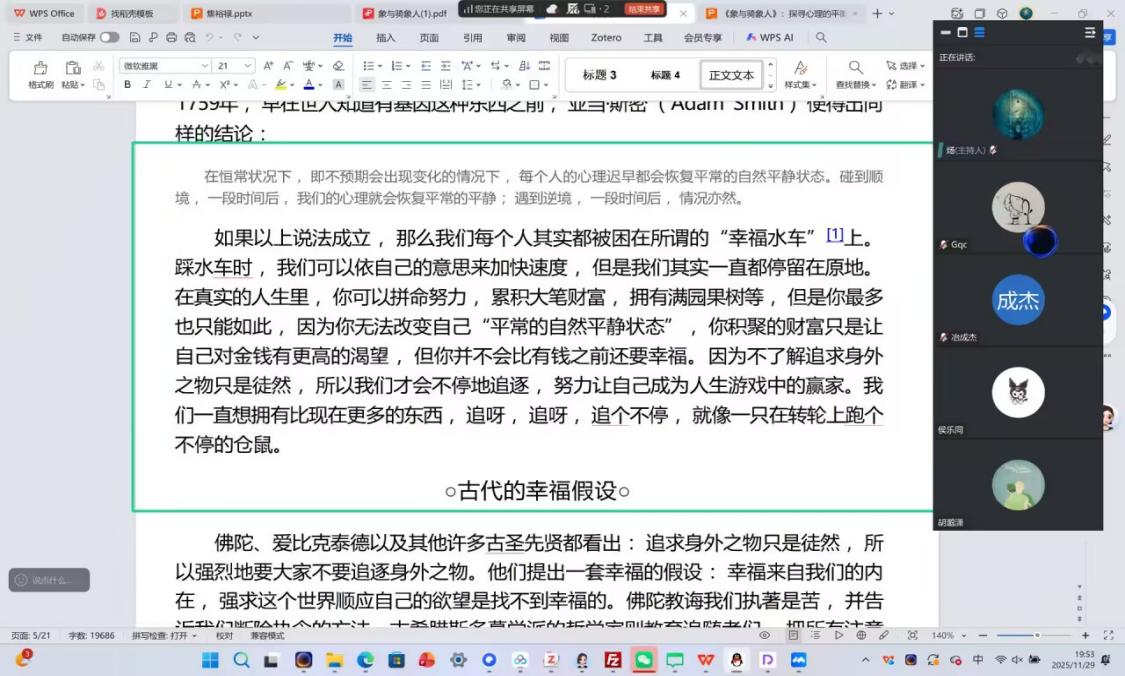The height and width of the screenshot is (676, 1125).
Task: Open the font name dropdown (微软雅黑)
Action: tap(164, 66)
